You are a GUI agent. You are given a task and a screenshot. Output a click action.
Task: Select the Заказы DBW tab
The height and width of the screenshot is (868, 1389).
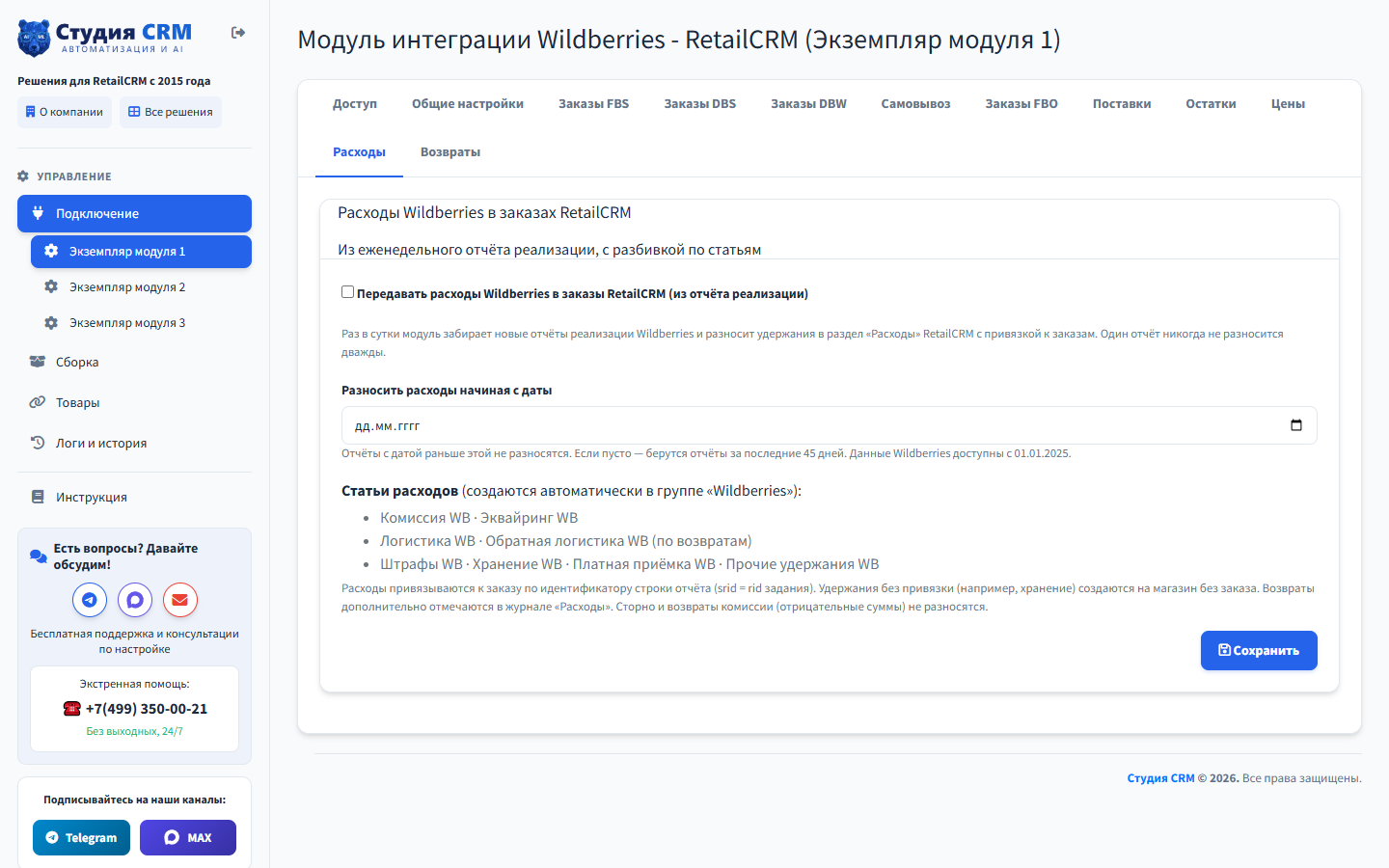point(808,104)
